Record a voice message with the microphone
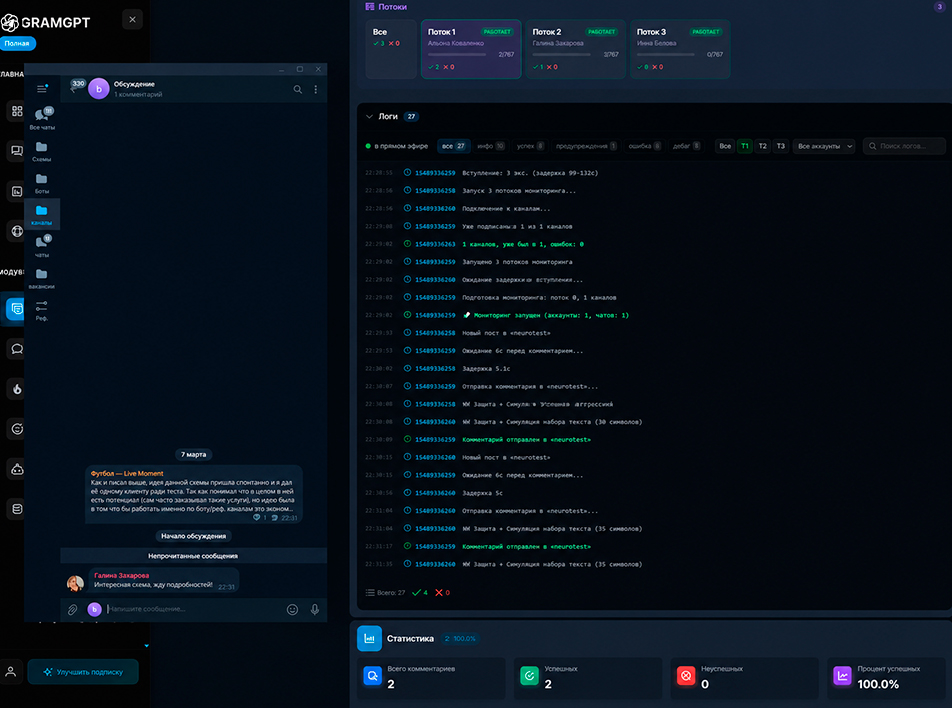 314,610
